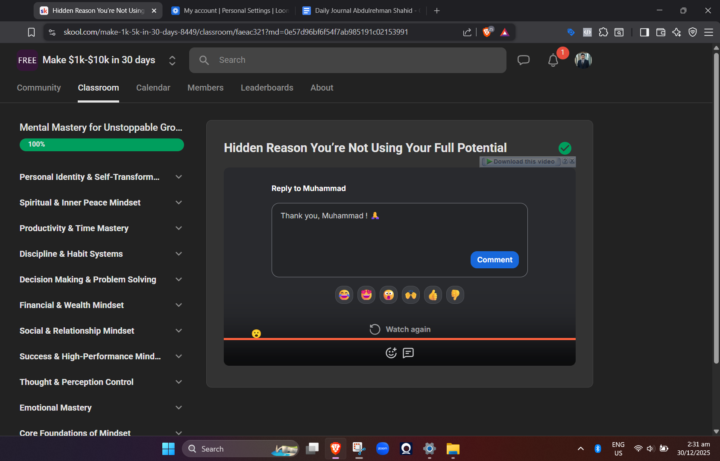Click the thumbs down reaction
720x461 pixels.
click(455, 295)
